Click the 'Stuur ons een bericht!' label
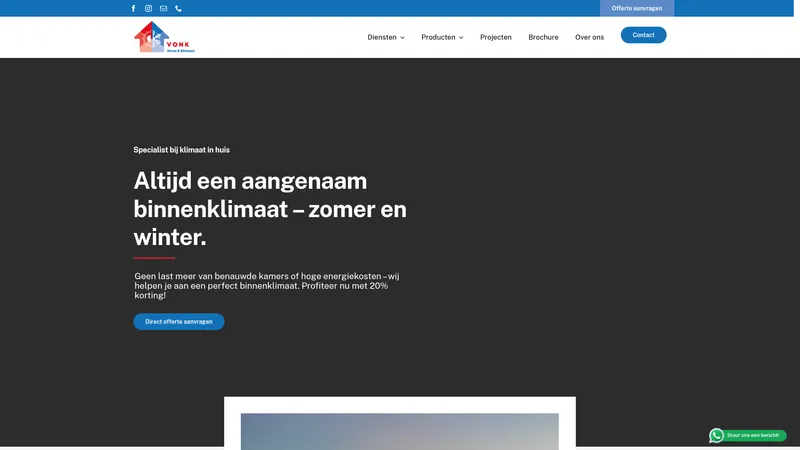 [753, 435]
